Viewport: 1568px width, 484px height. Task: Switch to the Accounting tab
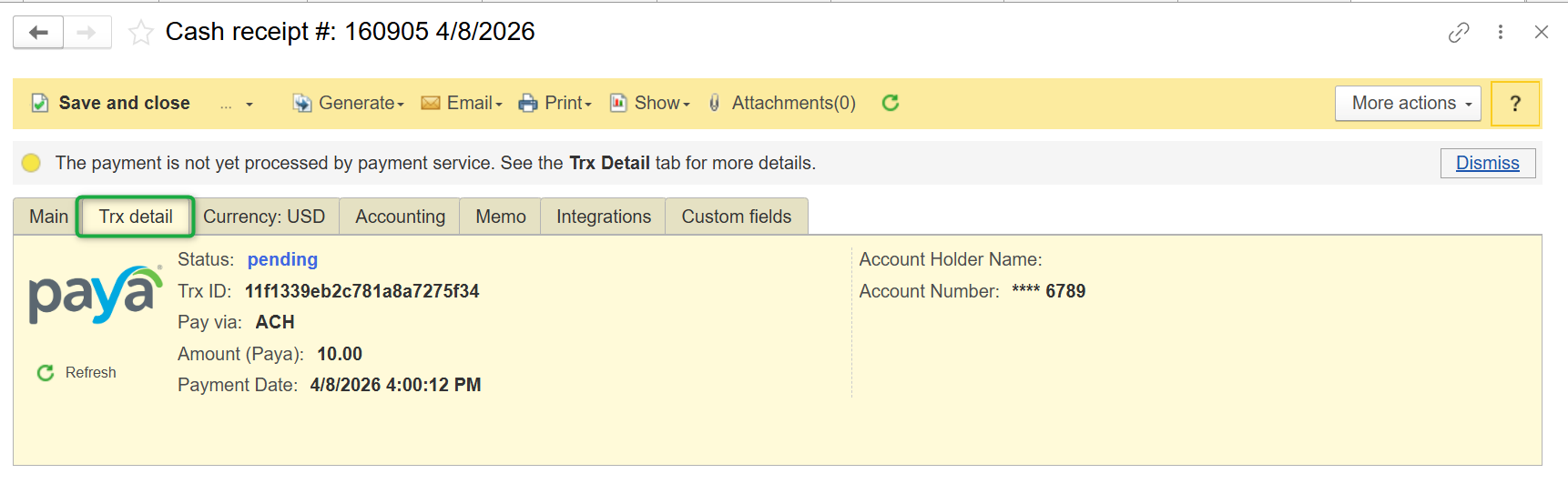click(x=400, y=217)
